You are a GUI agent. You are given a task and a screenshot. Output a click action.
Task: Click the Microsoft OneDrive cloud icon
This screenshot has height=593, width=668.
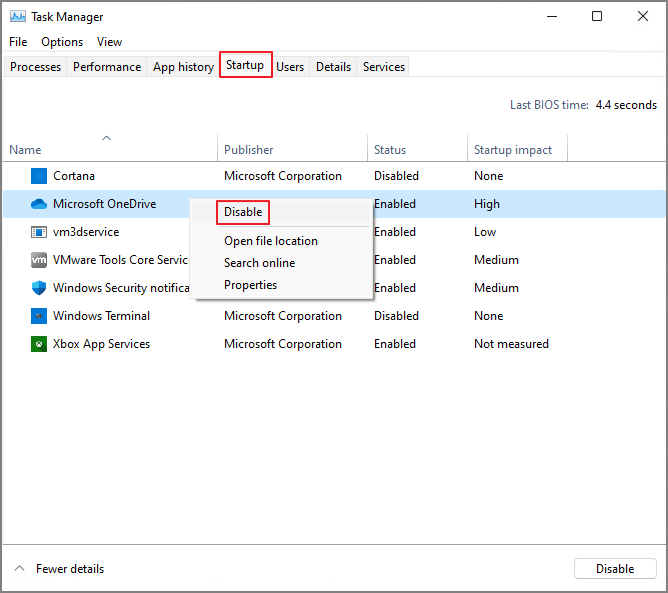tap(39, 204)
